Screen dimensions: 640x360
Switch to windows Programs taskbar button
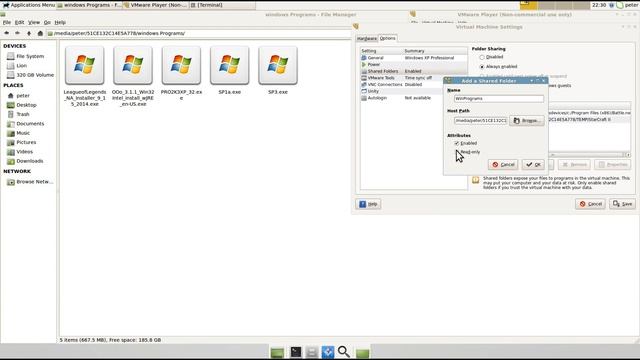[89, 5]
